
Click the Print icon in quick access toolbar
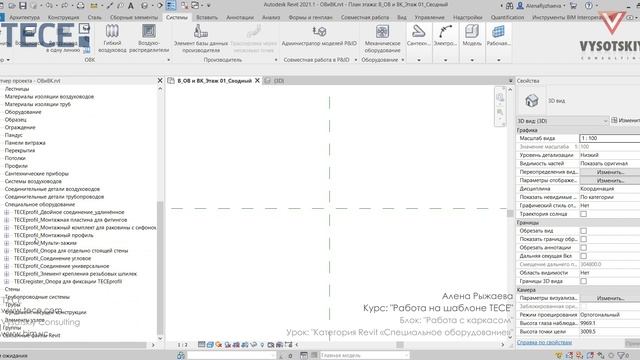[x=80, y=6]
